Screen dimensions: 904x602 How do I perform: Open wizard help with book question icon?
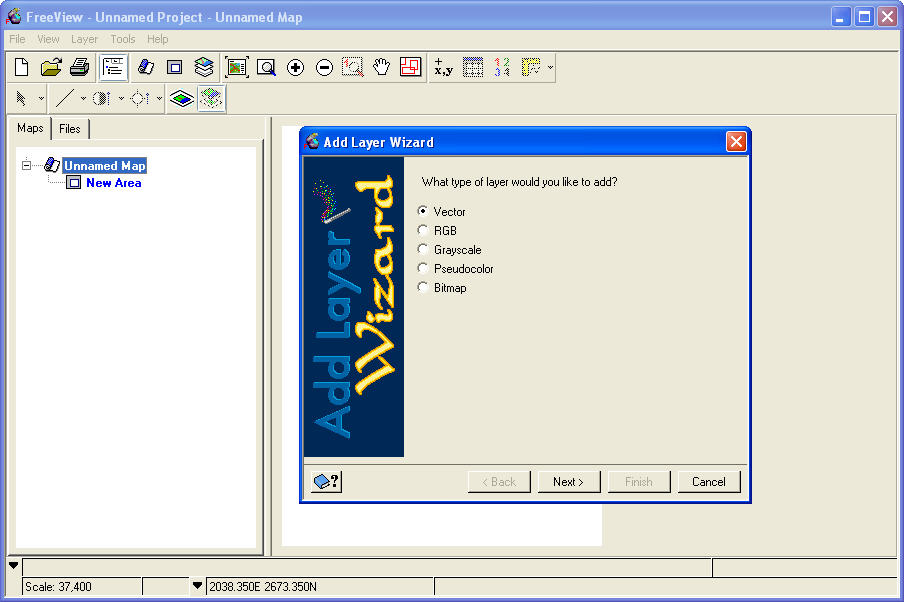(x=326, y=481)
